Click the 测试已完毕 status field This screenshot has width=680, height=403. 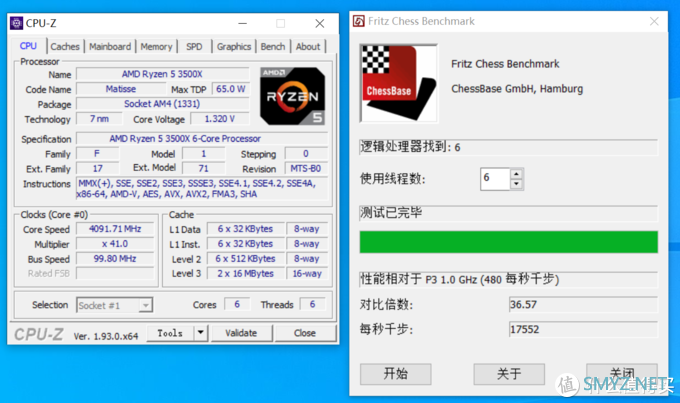pos(508,213)
